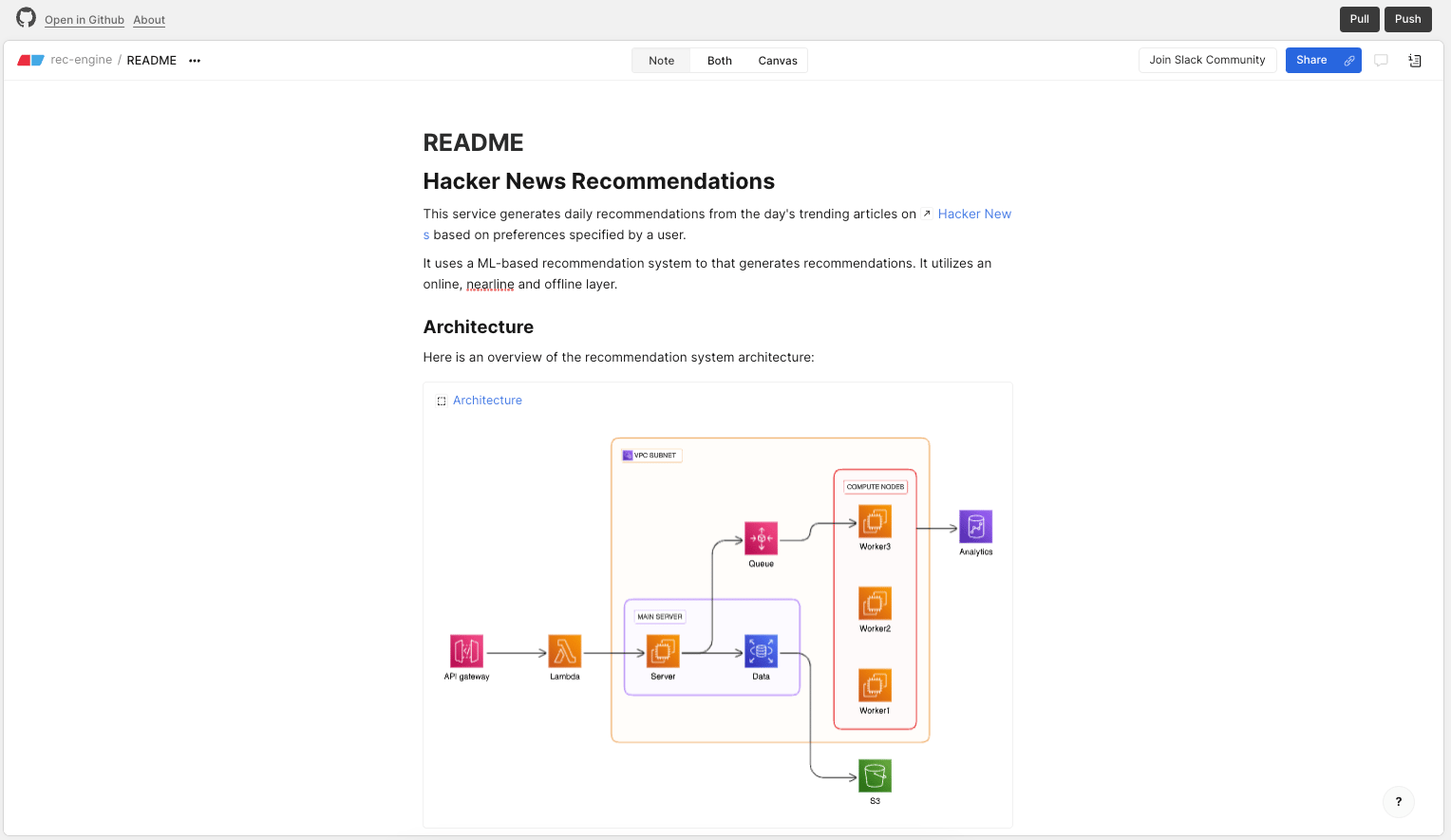The image size is (1451, 840).
Task: Open the comments speech bubble icon
Action: (x=1381, y=61)
